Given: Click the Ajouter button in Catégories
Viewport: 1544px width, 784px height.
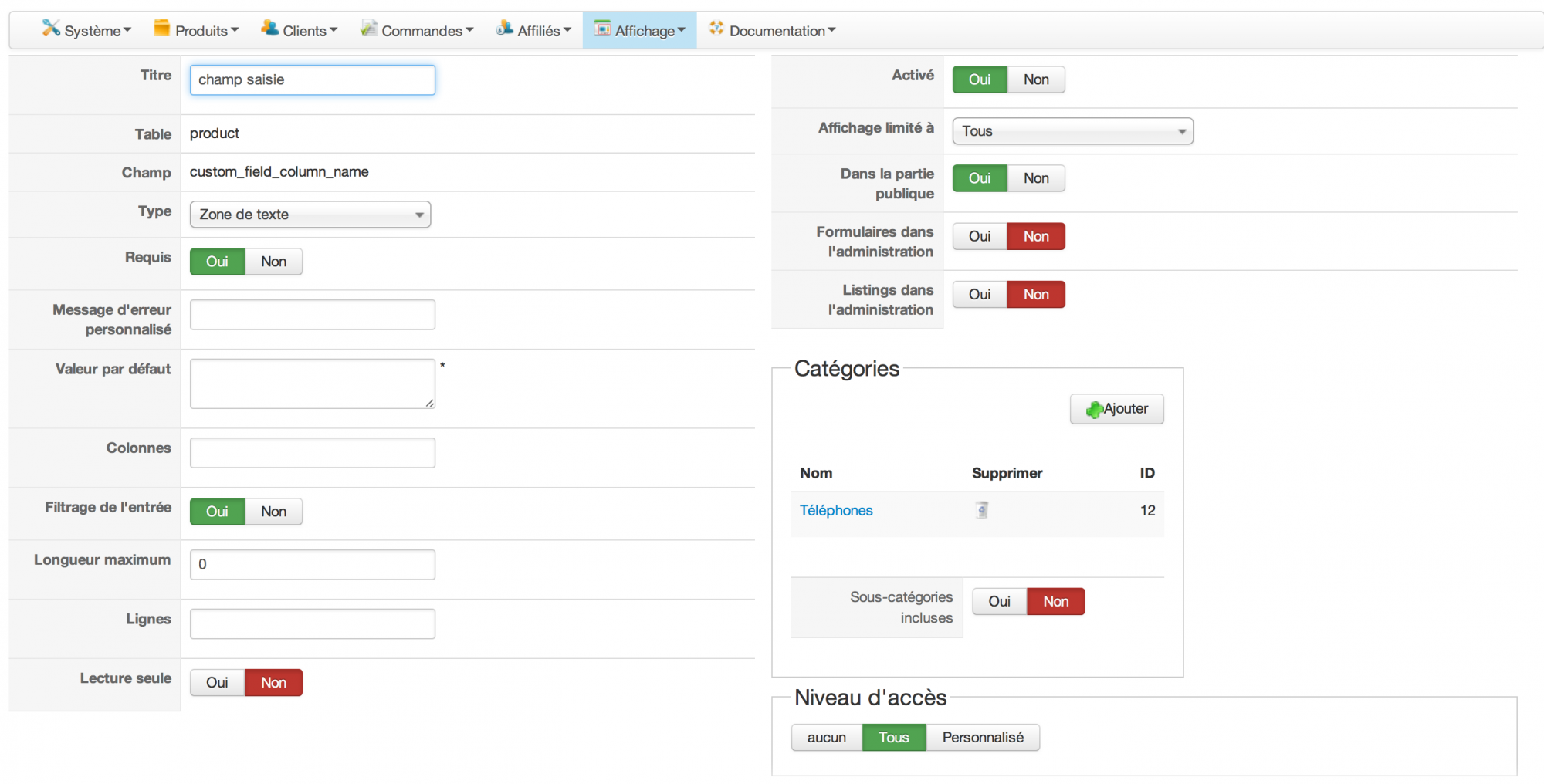Looking at the screenshot, I should point(1117,409).
